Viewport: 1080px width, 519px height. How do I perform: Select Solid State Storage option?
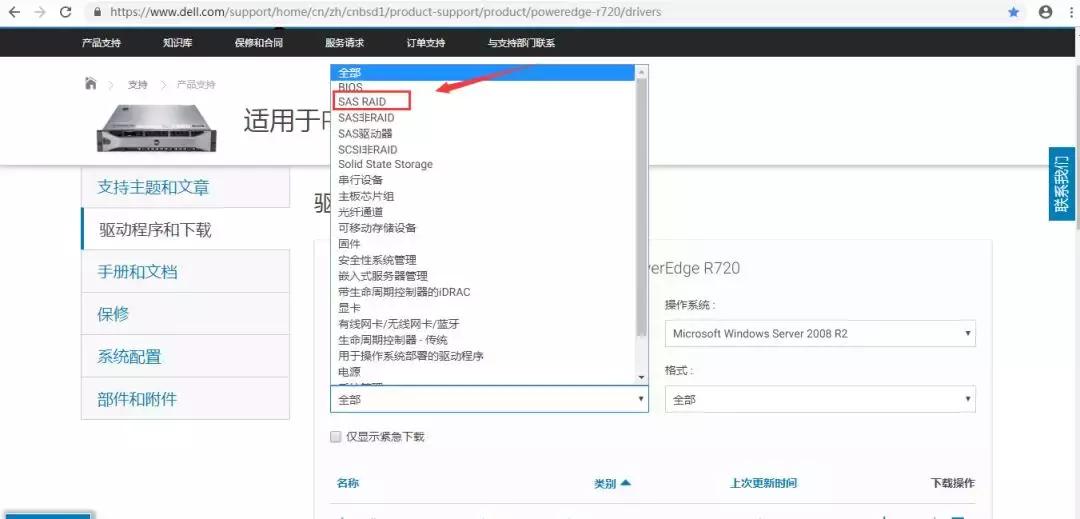482,165
